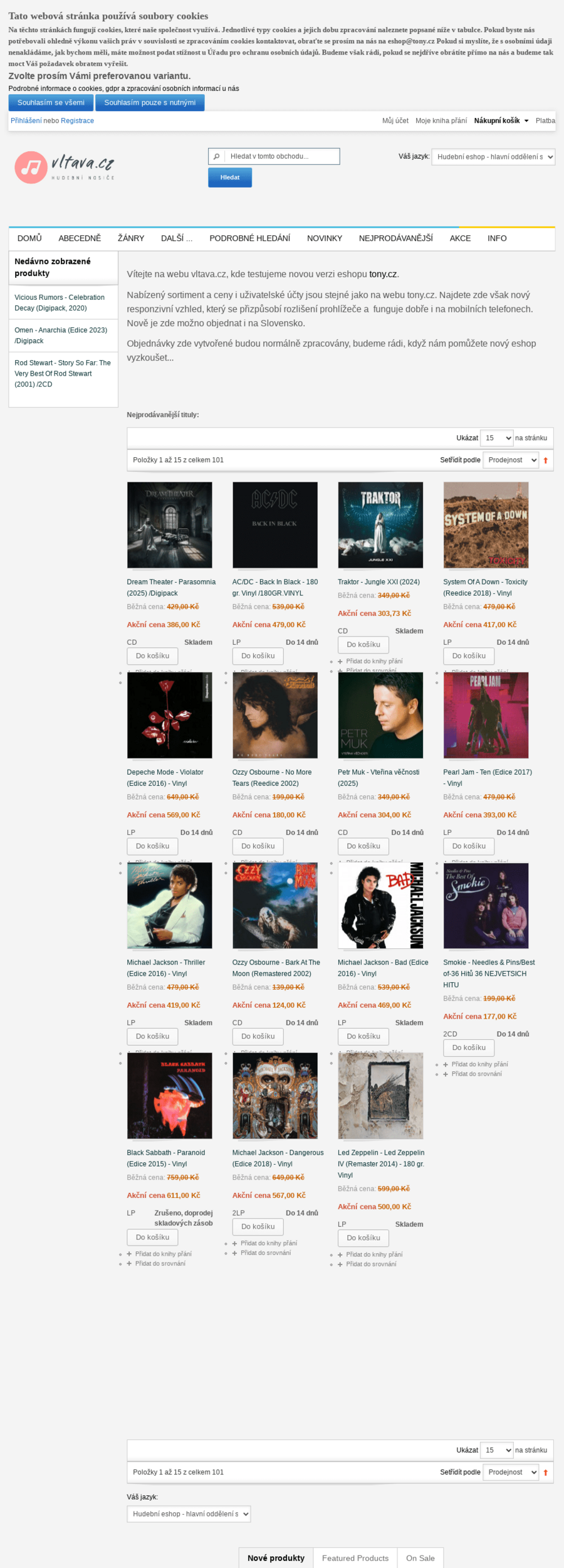Open the top Setřídit podle sort dropdown
The image size is (564, 1568).
[511, 460]
